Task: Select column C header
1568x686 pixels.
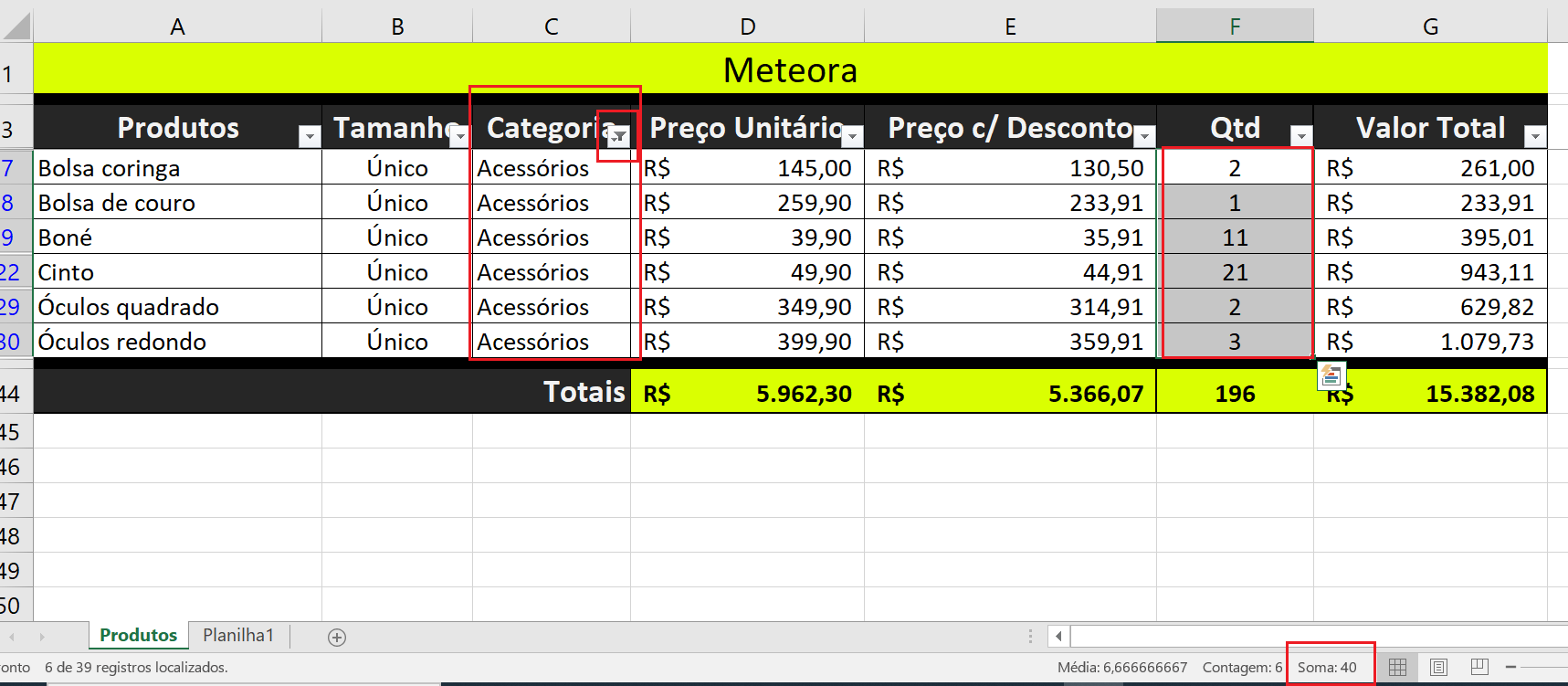Action: (552, 26)
